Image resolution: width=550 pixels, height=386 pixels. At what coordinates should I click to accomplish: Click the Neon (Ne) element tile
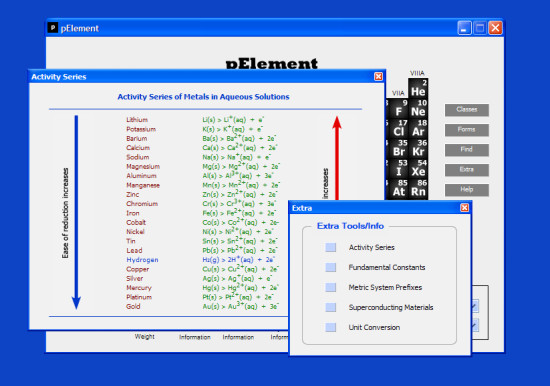418,108
